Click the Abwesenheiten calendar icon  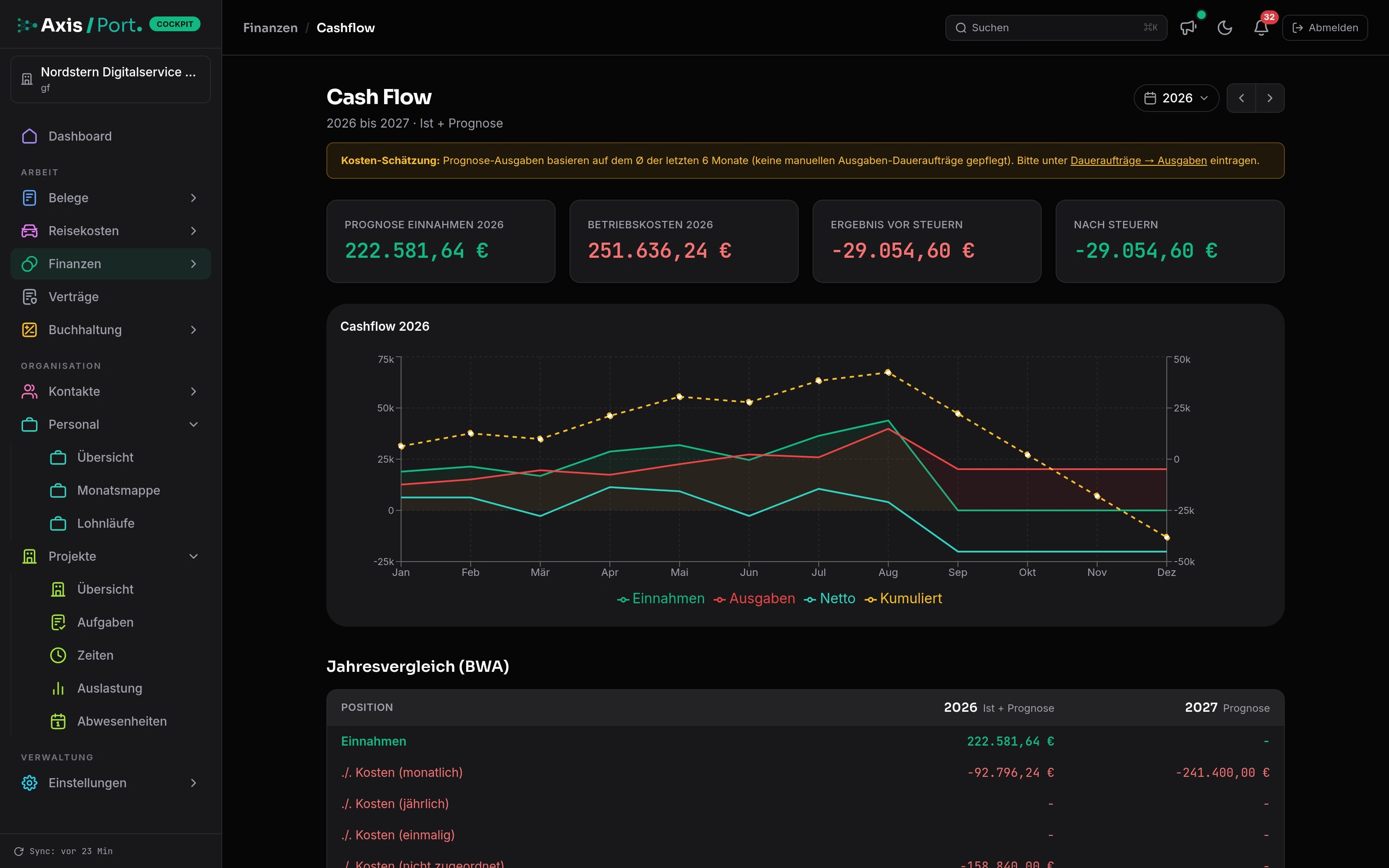[x=58, y=721]
